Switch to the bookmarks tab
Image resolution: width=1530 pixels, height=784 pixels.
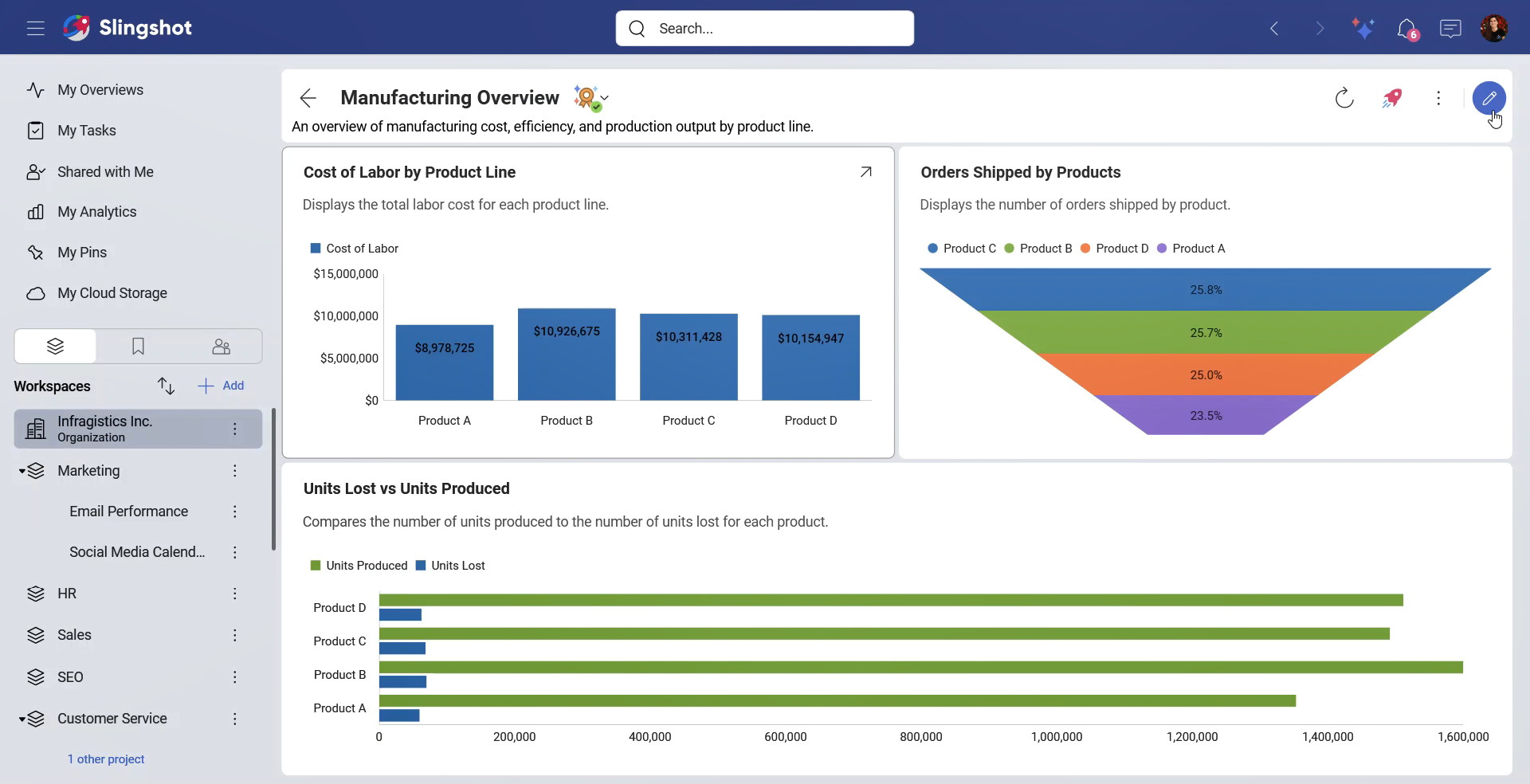(138, 347)
